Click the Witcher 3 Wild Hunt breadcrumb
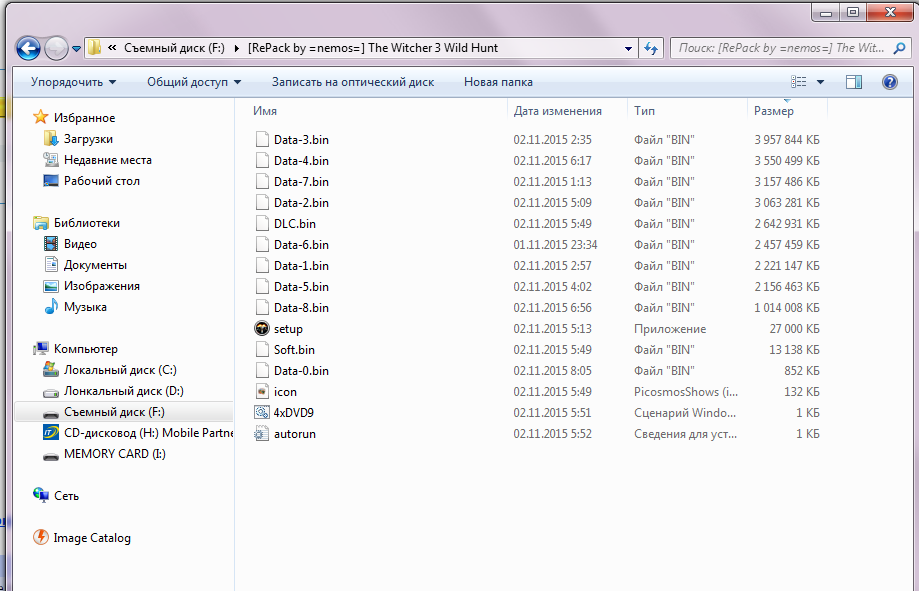The height and width of the screenshot is (591, 919). [373, 48]
